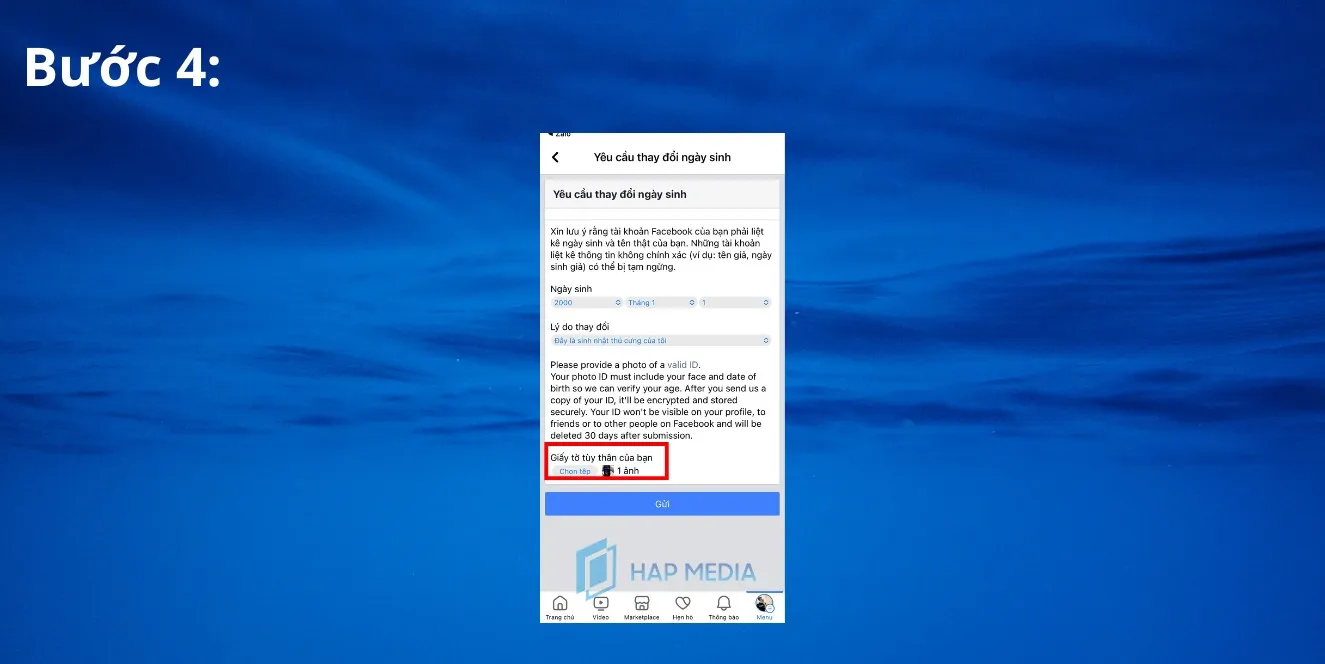Tap the back arrow in the header
Image resolution: width=1325 pixels, height=664 pixels.
point(556,157)
